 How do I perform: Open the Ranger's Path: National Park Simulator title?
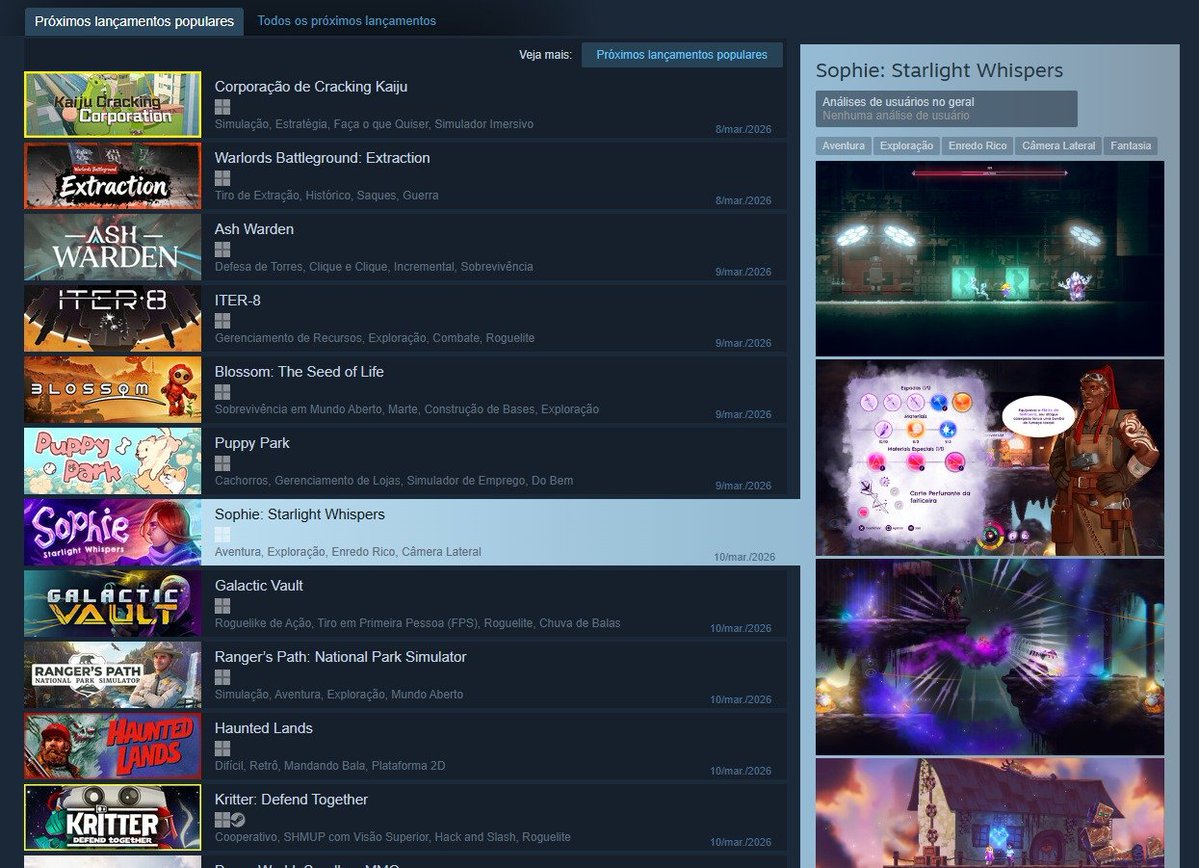(341, 656)
